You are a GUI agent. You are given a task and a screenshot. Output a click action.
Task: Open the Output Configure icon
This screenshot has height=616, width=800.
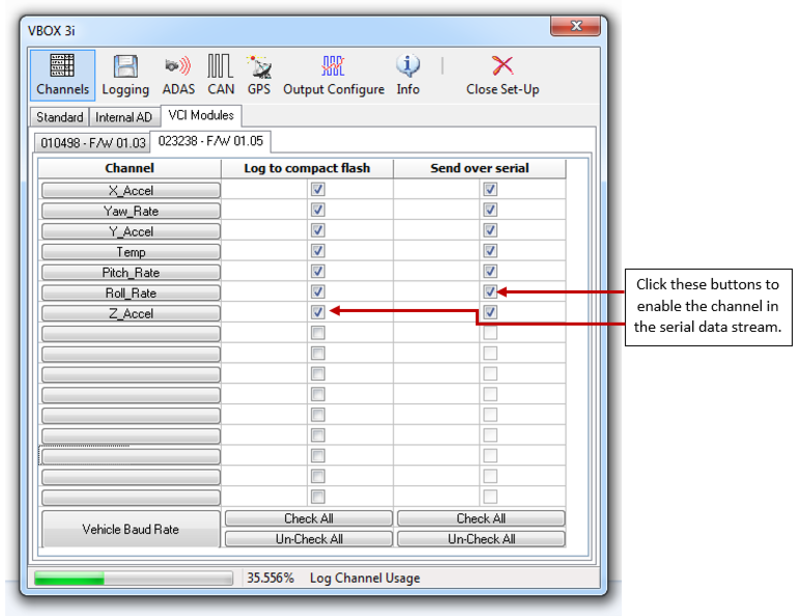coord(334,75)
